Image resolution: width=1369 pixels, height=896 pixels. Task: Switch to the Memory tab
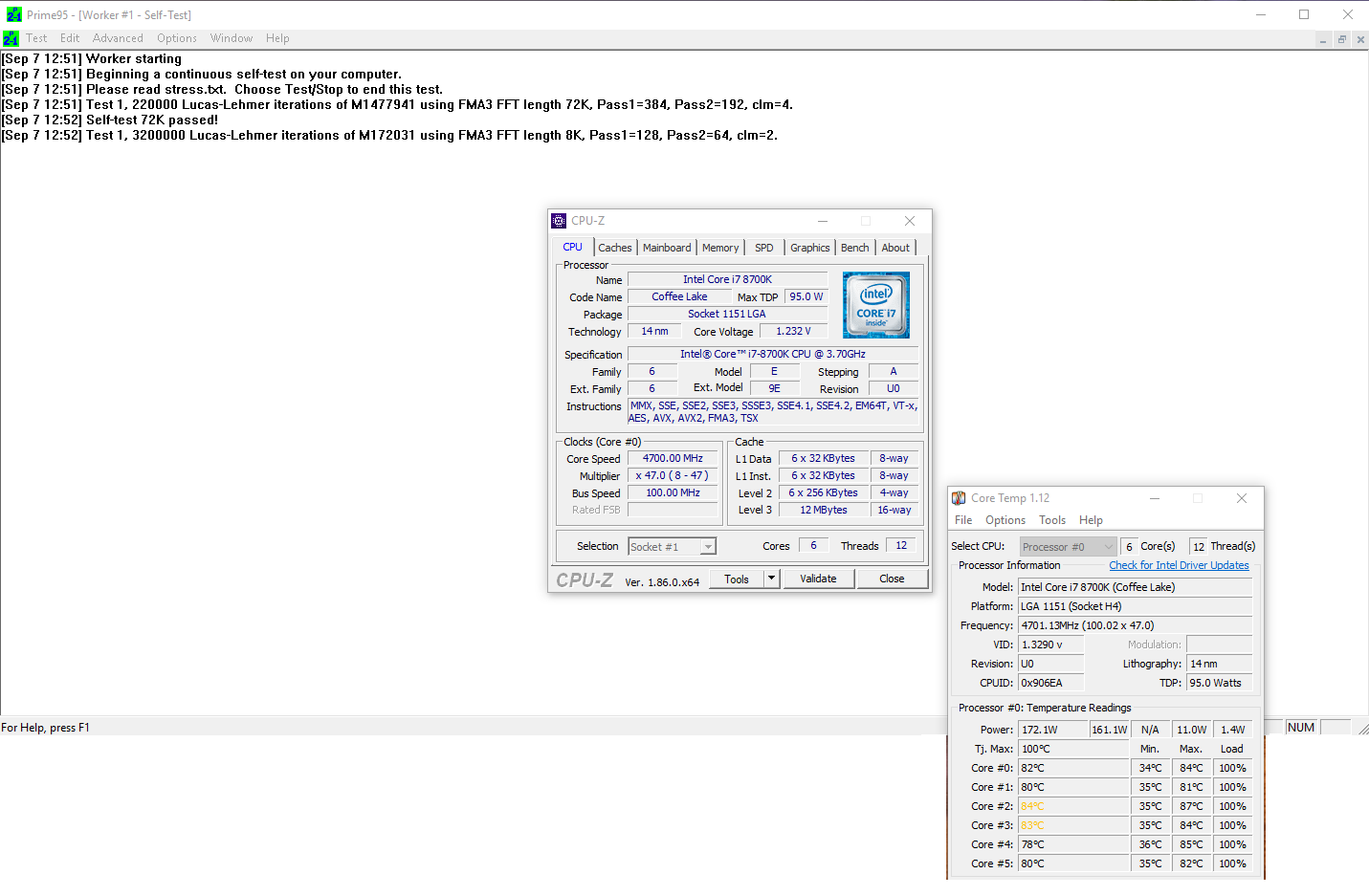click(720, 248)
